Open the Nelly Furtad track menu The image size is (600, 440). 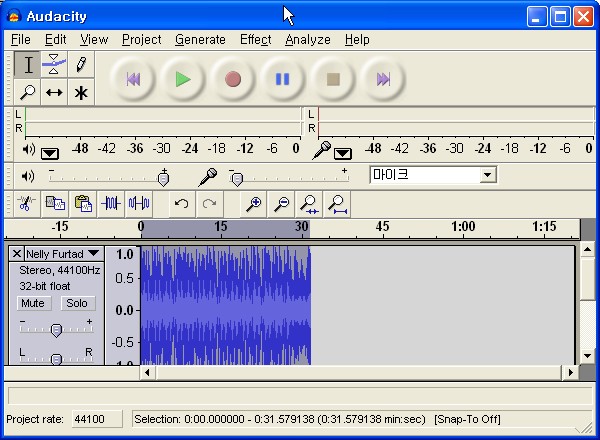pyautogui.click(x=63, y=254)
